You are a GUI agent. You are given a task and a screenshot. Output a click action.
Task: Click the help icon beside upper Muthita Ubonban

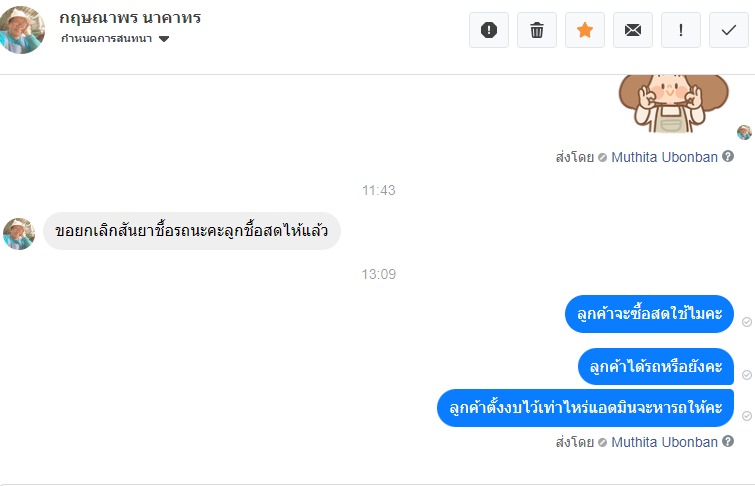pos(728,157)
